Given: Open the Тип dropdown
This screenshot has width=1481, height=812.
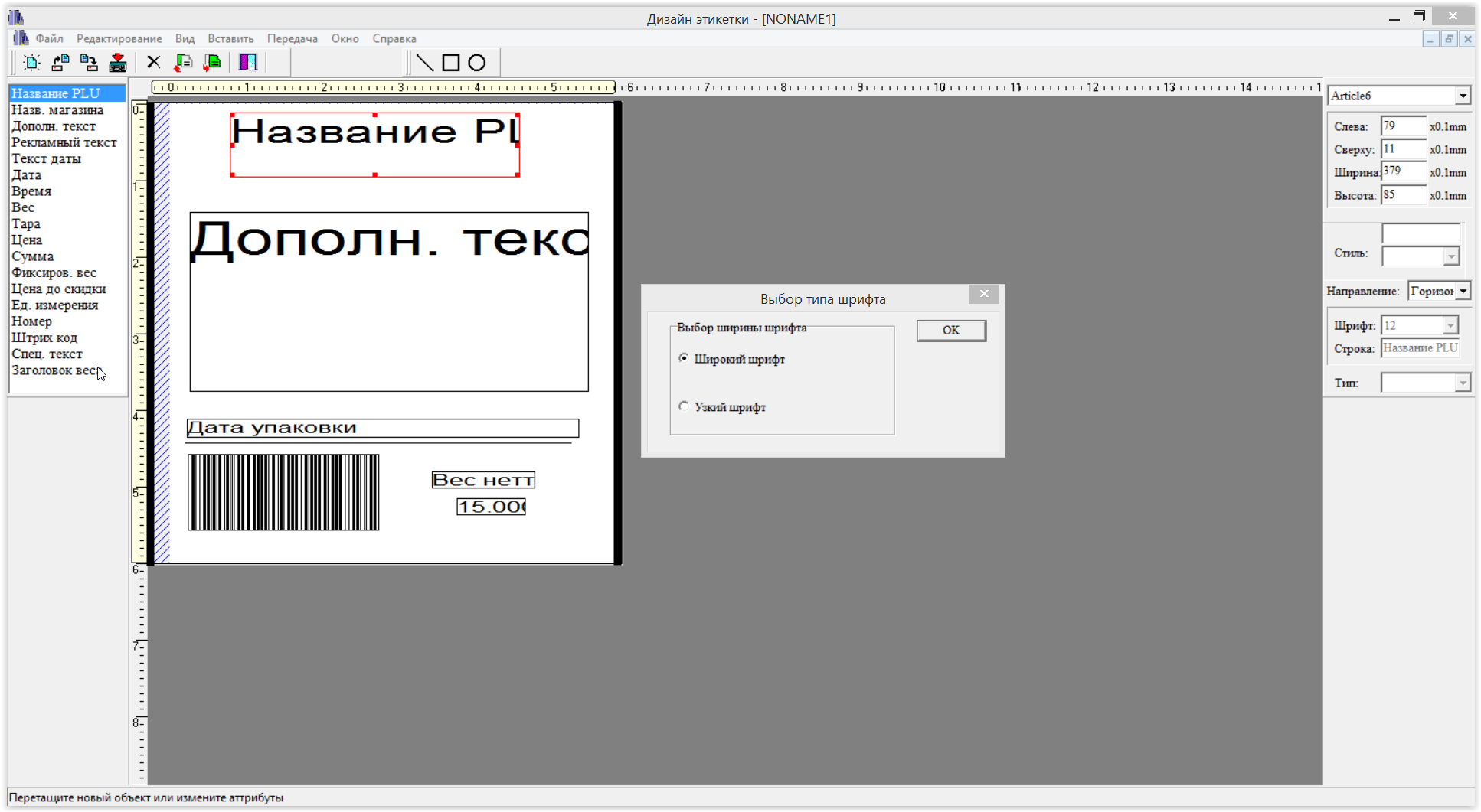Looking at the screenshot, I should [x=1462, y=383].
